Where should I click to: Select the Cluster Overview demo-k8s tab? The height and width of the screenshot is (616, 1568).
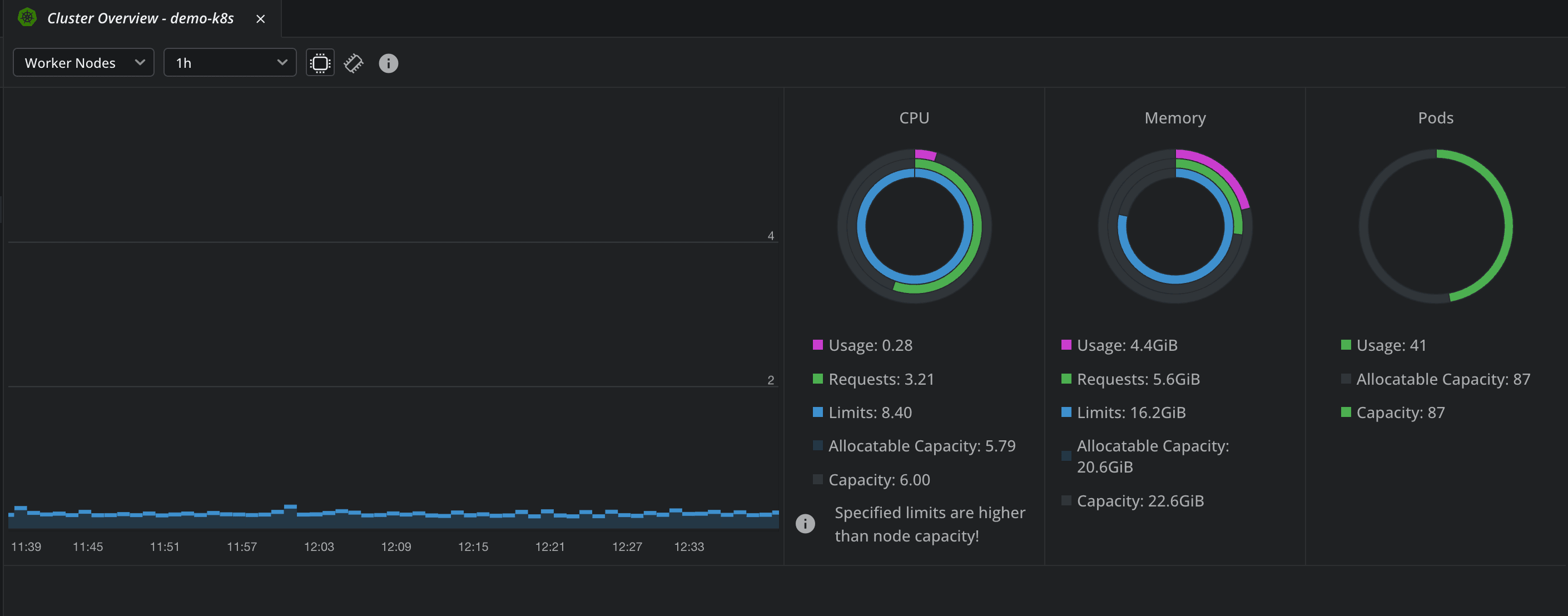pos(140,18)
